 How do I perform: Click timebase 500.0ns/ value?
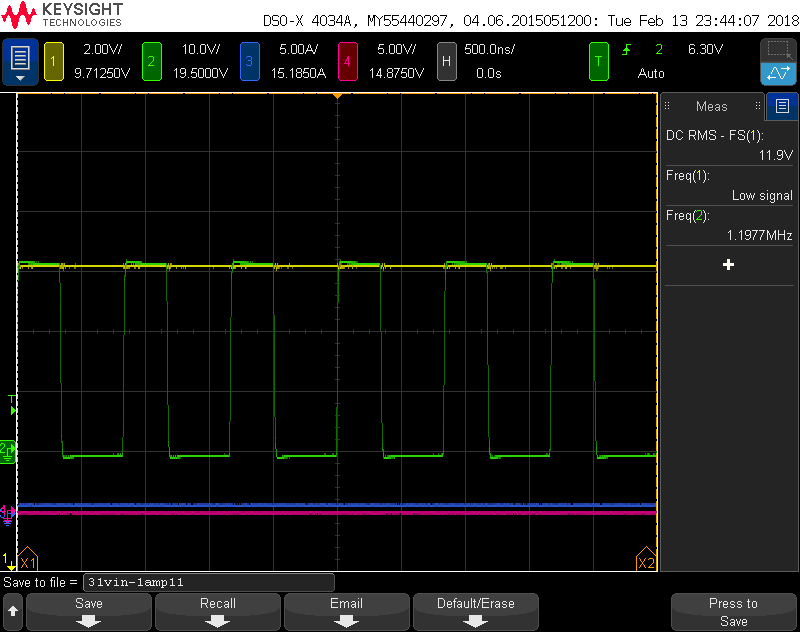point(489,49)
